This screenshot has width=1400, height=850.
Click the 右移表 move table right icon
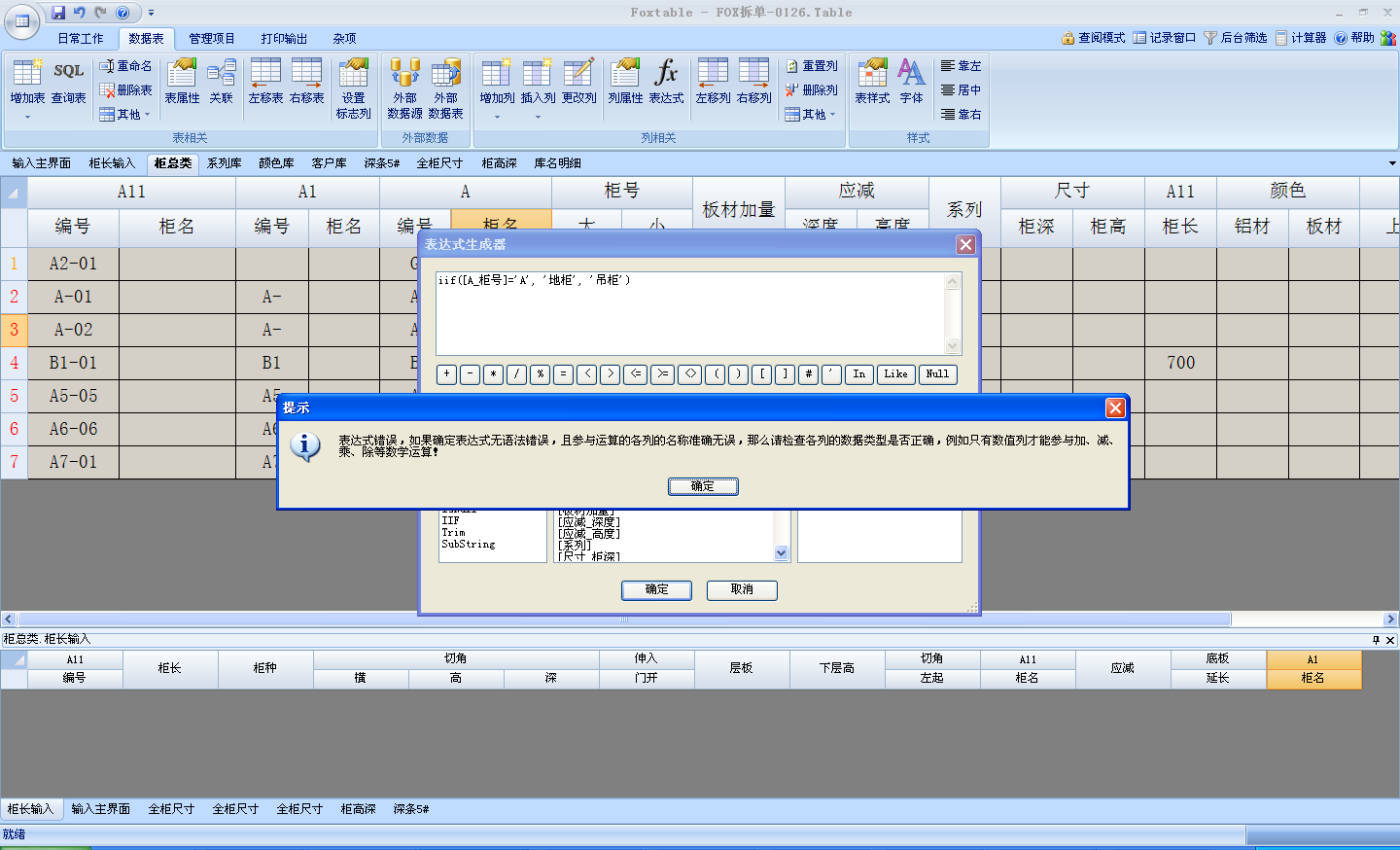pyautogui.click(x=306, y=80)
